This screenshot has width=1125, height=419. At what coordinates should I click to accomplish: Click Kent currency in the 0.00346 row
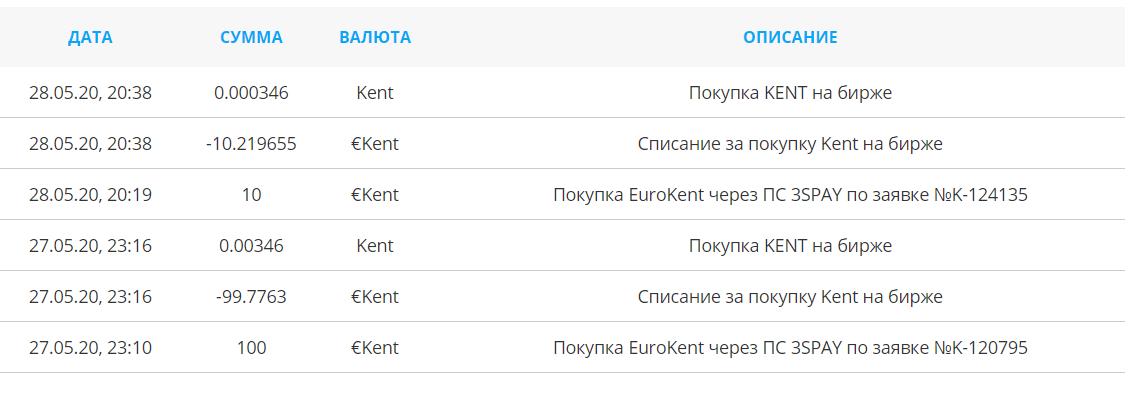pos(375,246)
